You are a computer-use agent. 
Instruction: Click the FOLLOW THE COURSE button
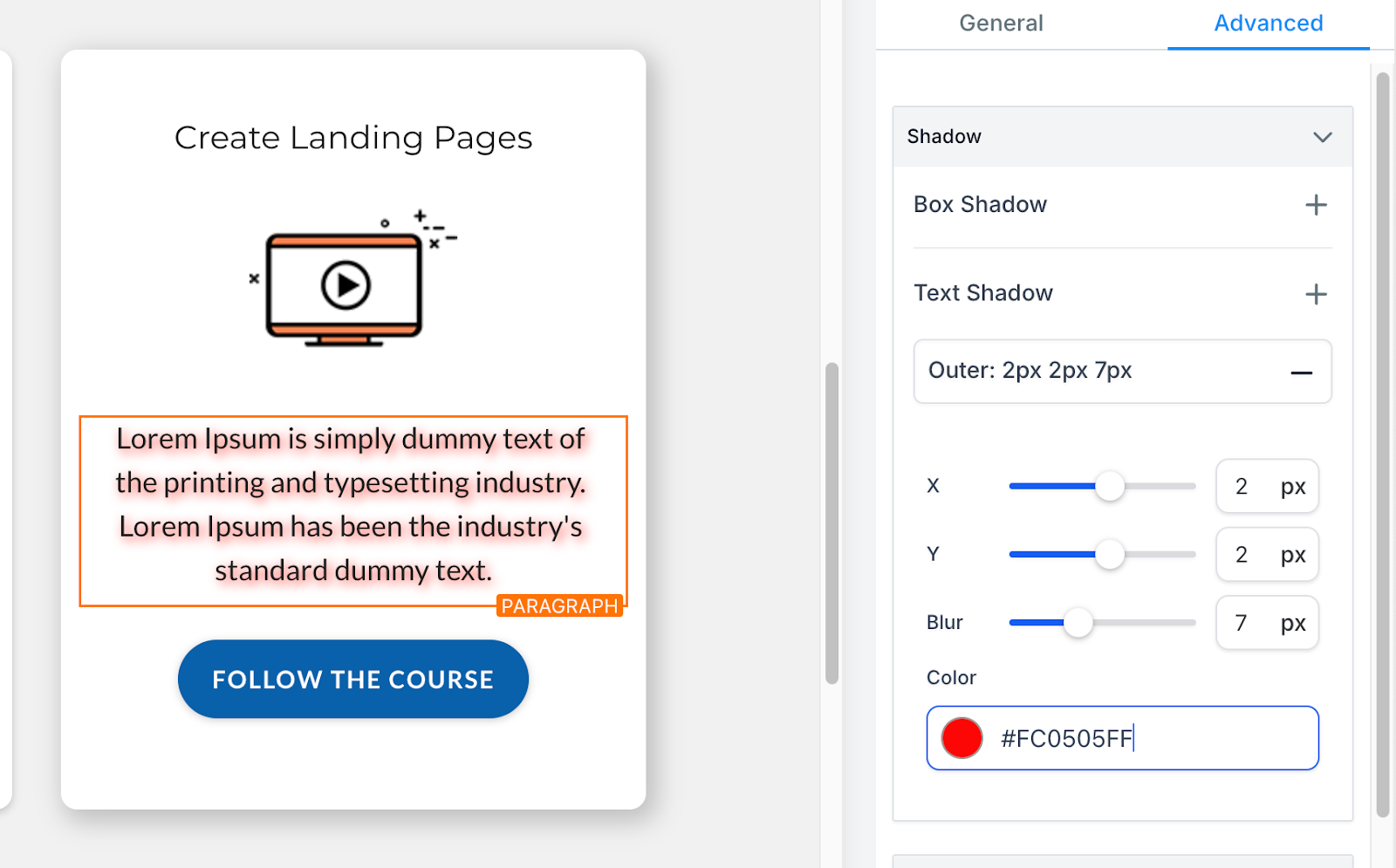pyautogui.click(x=353, y=679)
